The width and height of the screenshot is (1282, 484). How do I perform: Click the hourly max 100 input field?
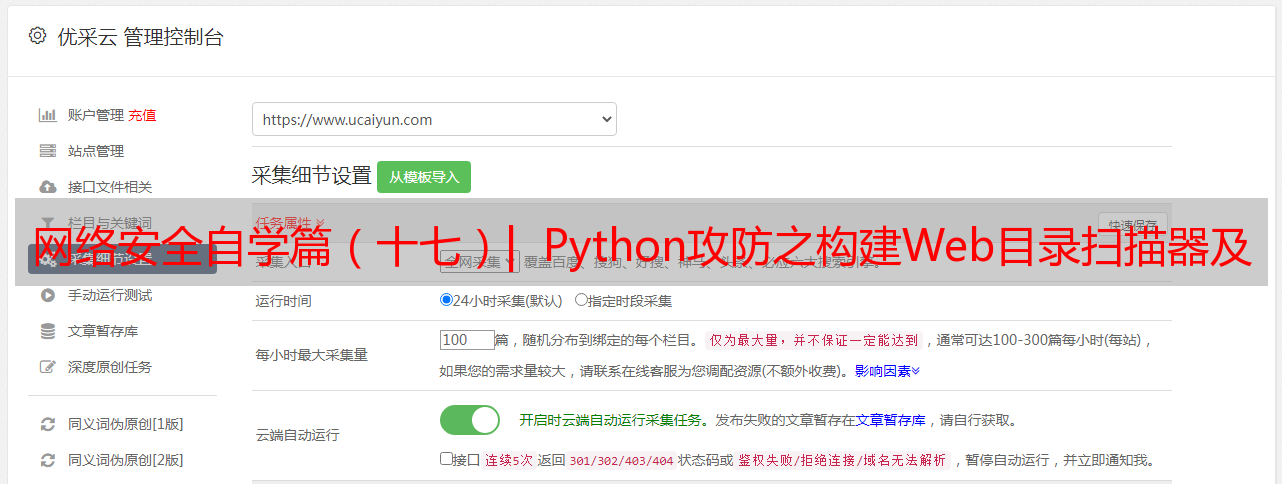pos(467,340)
